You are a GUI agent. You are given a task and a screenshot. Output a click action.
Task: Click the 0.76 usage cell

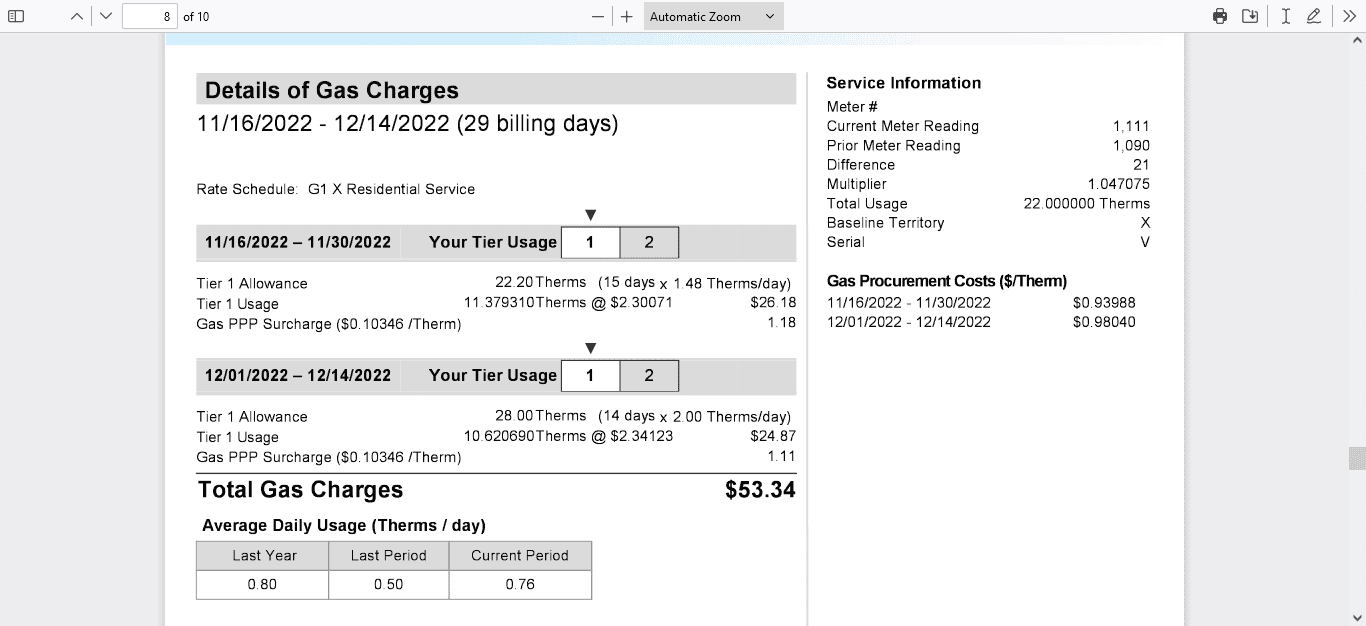click(x=520, y=585)
